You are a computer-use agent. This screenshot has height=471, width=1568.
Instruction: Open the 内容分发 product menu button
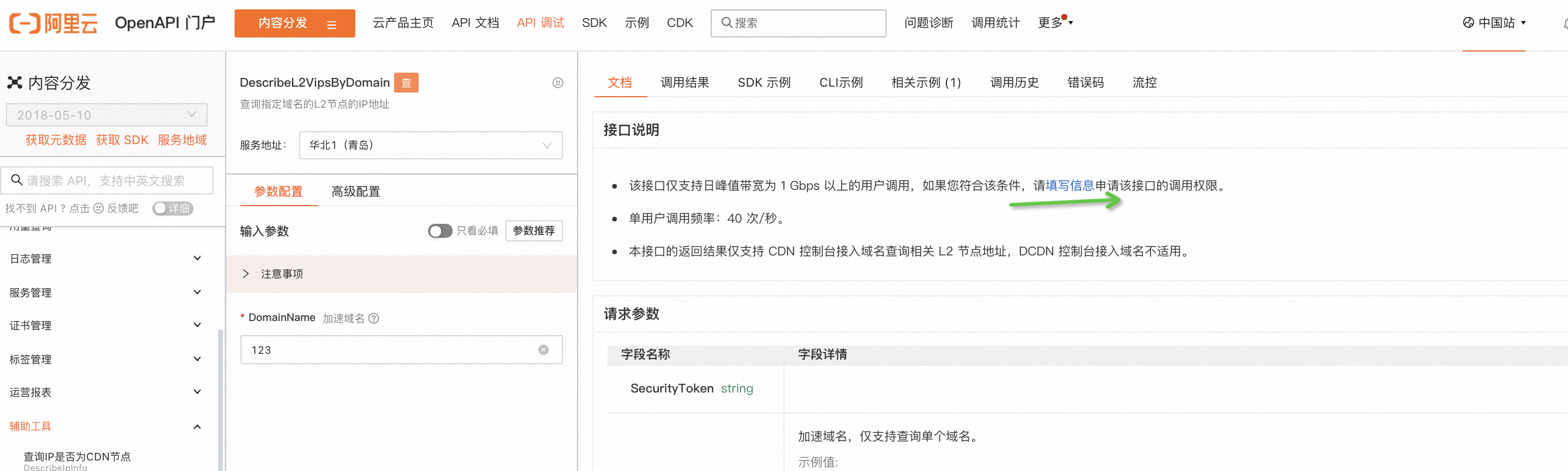point(294,23)
